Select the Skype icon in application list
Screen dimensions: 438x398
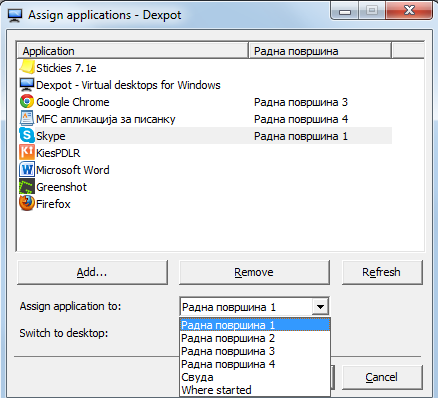[x=27, y=136]
